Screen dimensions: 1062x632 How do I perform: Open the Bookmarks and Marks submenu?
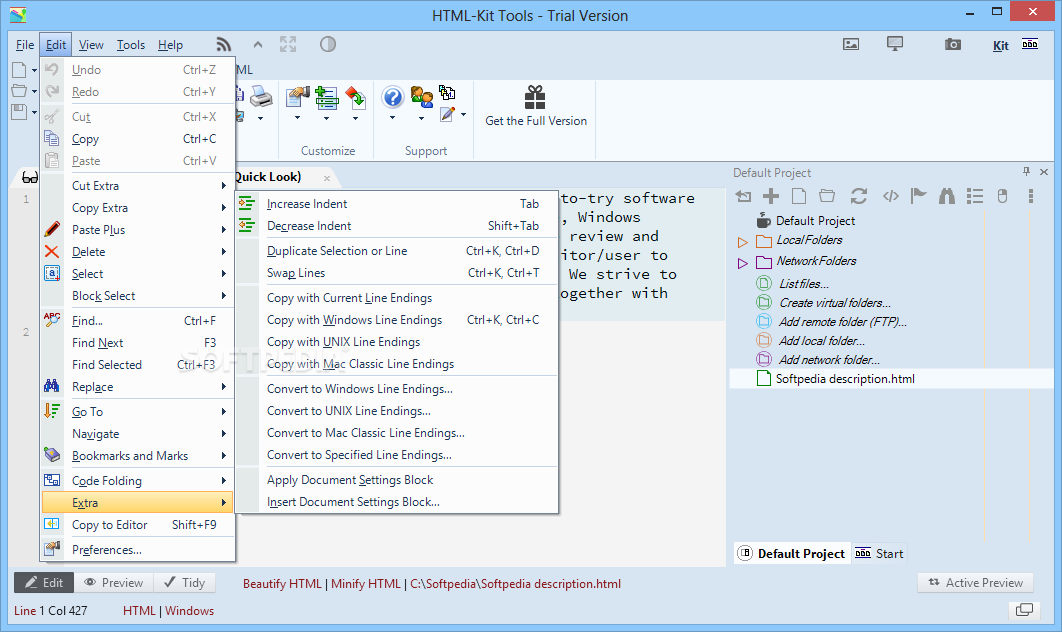tap(137, 456)
